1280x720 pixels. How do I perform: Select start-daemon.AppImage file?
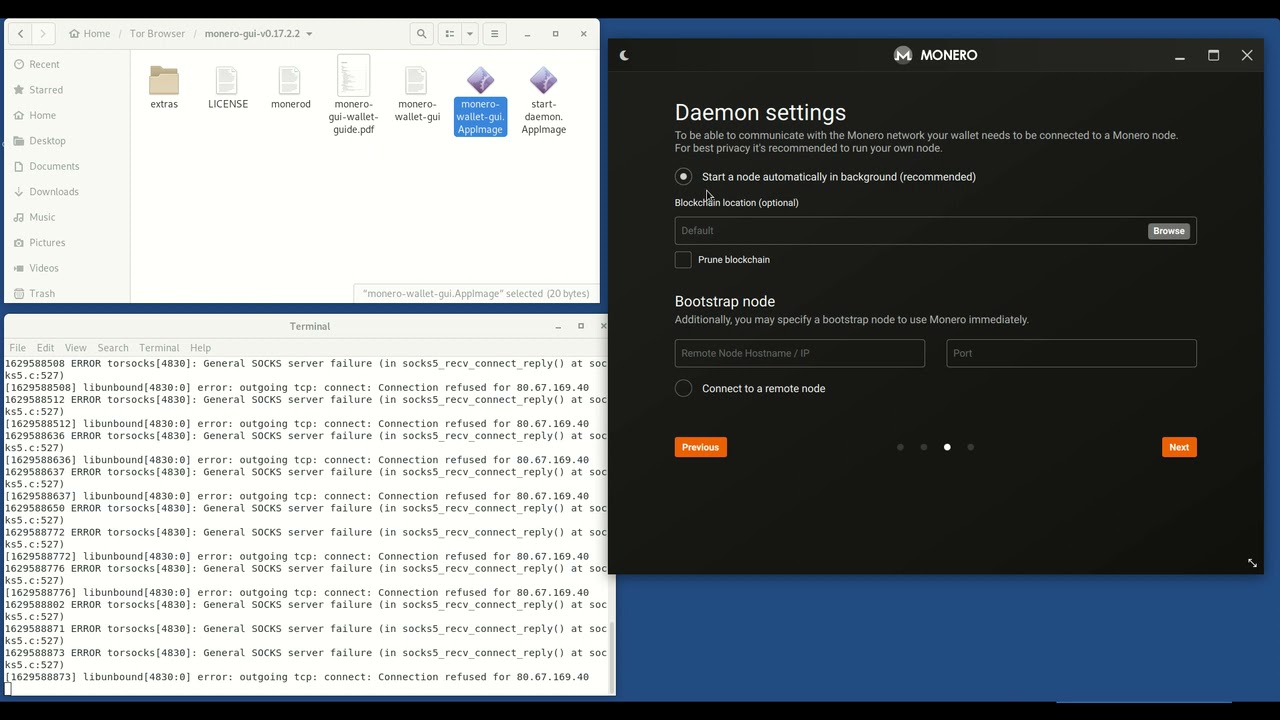tap(543, 101)
